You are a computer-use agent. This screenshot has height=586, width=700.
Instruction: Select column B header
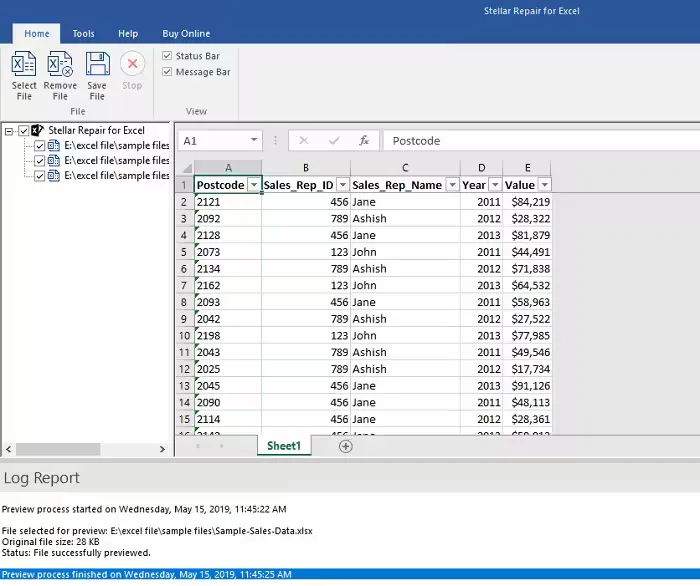click(306, 168)
